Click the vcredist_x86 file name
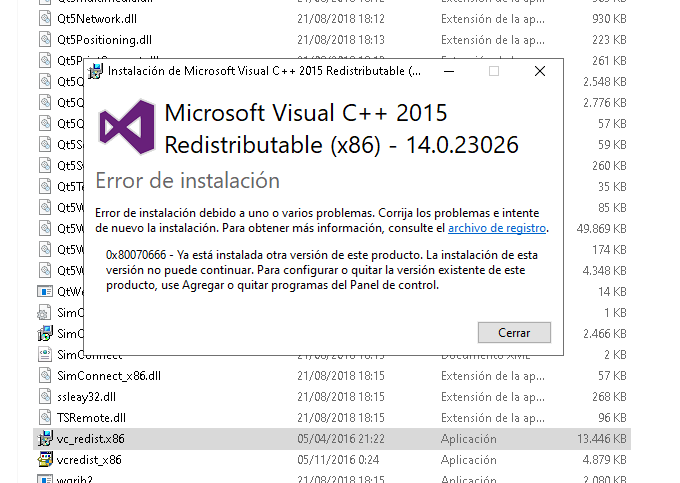This screenshot has width=680, height=483. click(90, 460)
